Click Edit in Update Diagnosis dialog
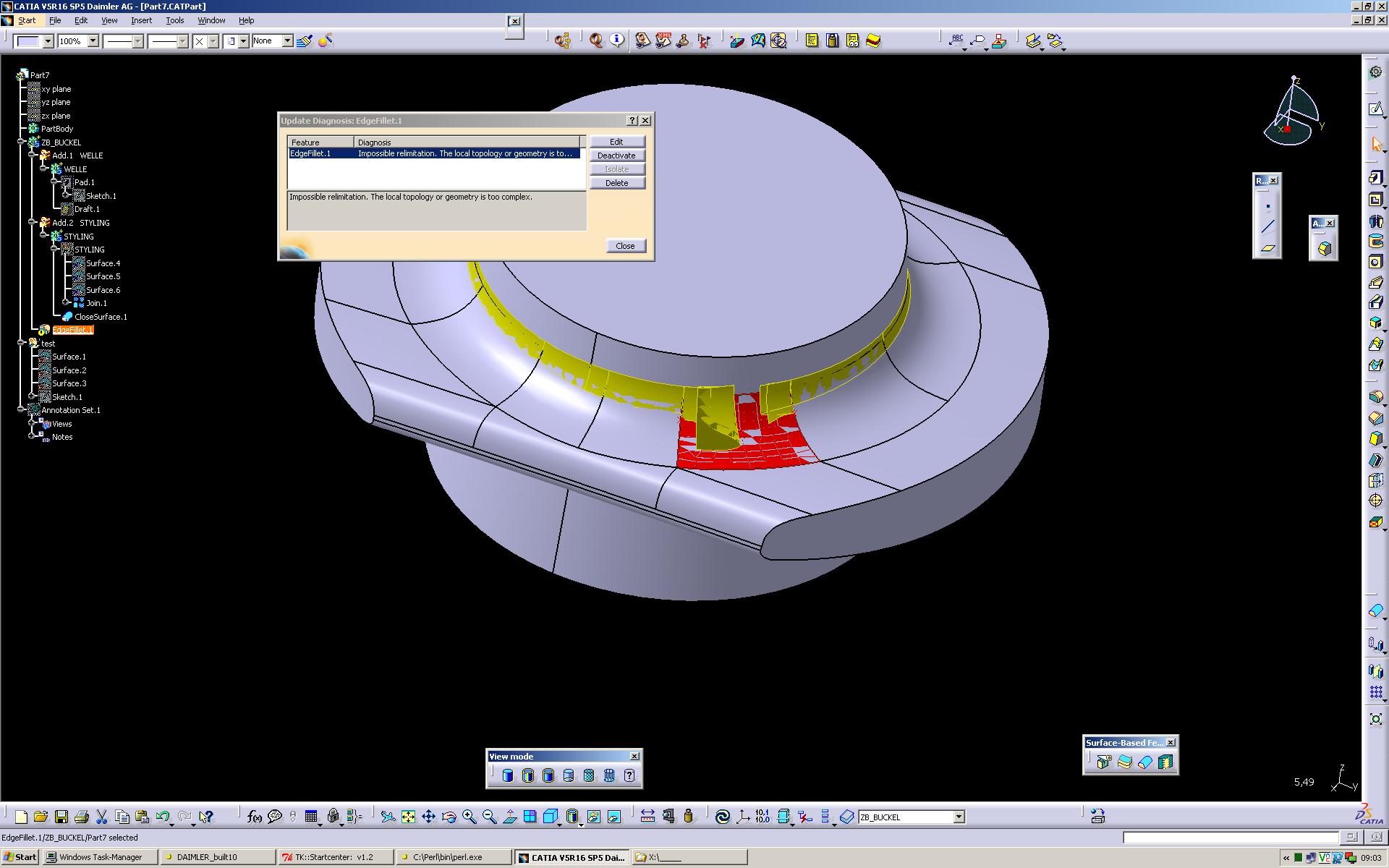Screen dimensions: 1389x868 coord(616,142)
